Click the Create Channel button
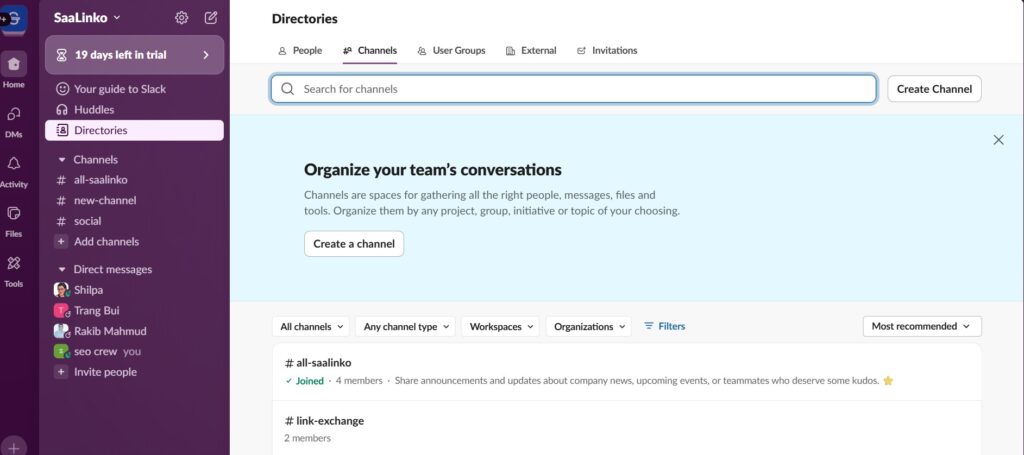The width and height of the screenshot is (1024, 455). coord(934,89)
